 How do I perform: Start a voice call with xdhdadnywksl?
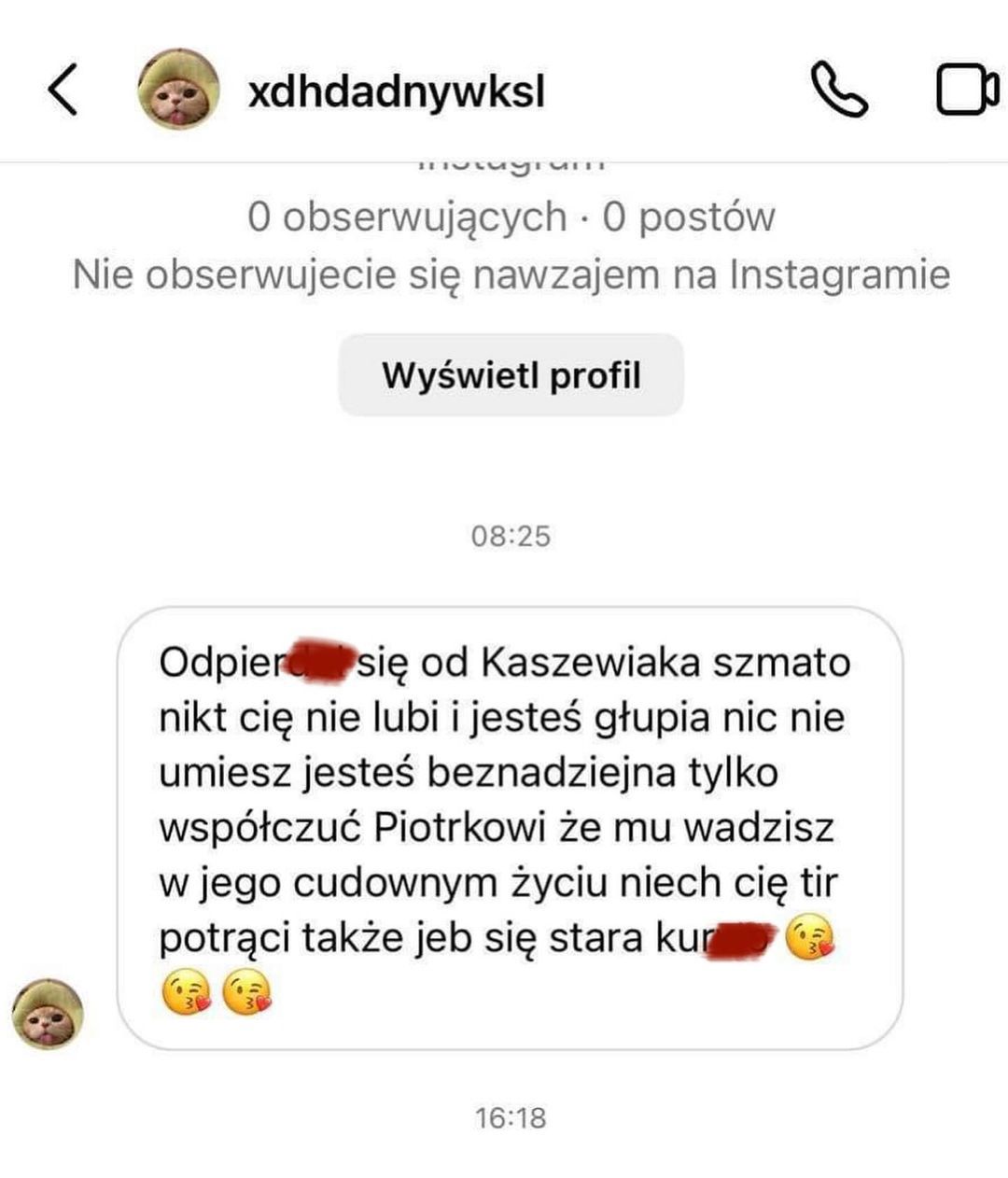coord(838,90)
